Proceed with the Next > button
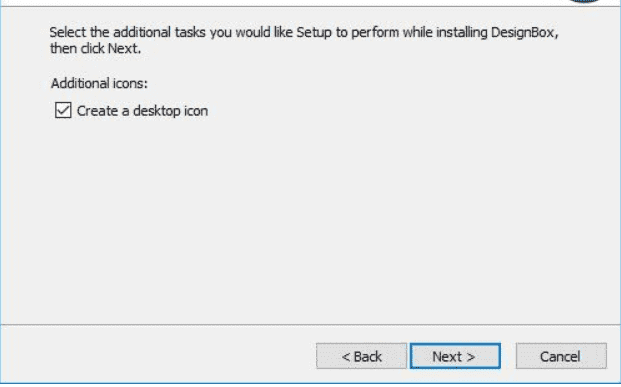The image size is (621, 387). click(455, 356)
